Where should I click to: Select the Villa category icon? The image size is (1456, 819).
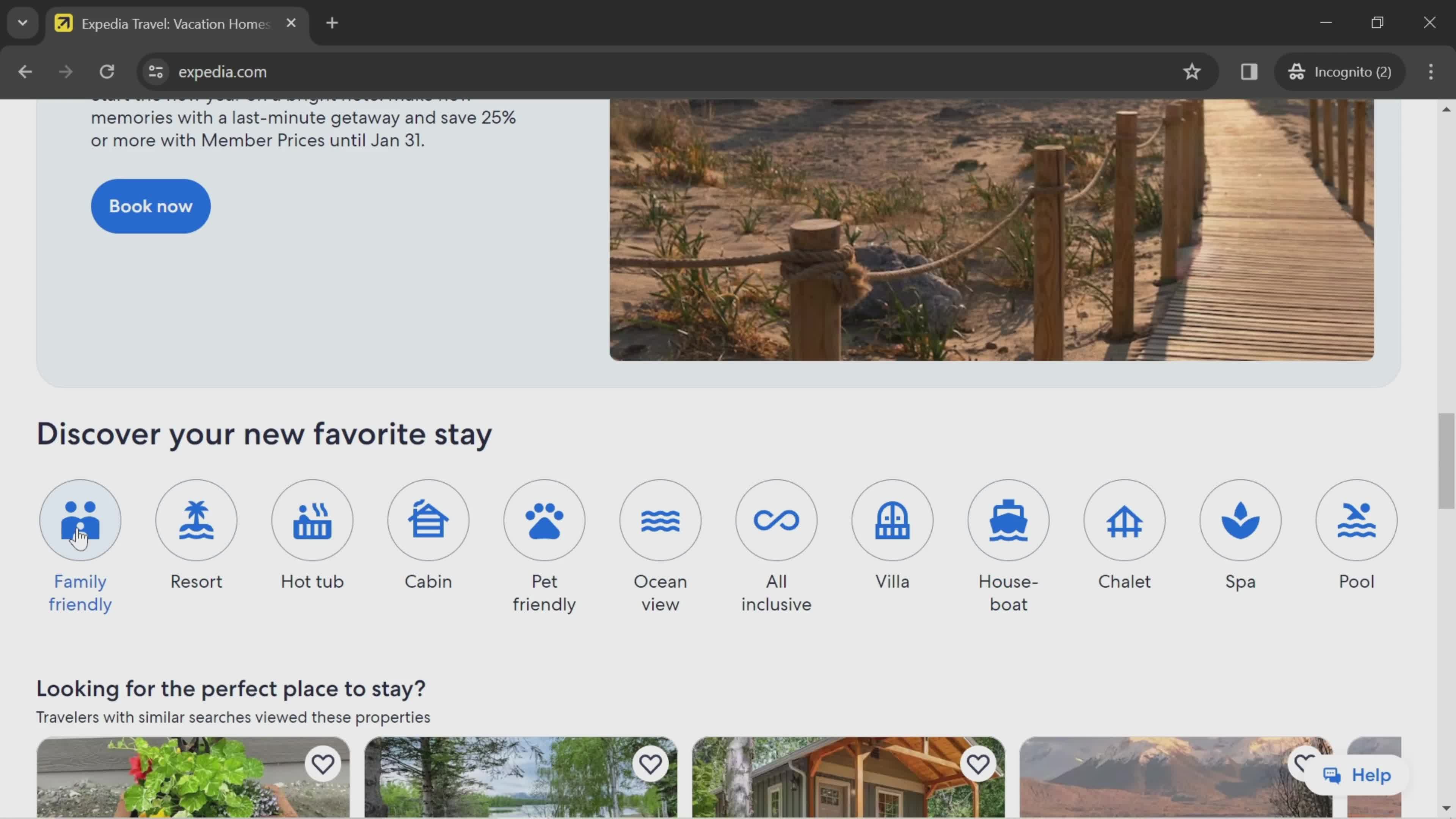click(893, 520)
